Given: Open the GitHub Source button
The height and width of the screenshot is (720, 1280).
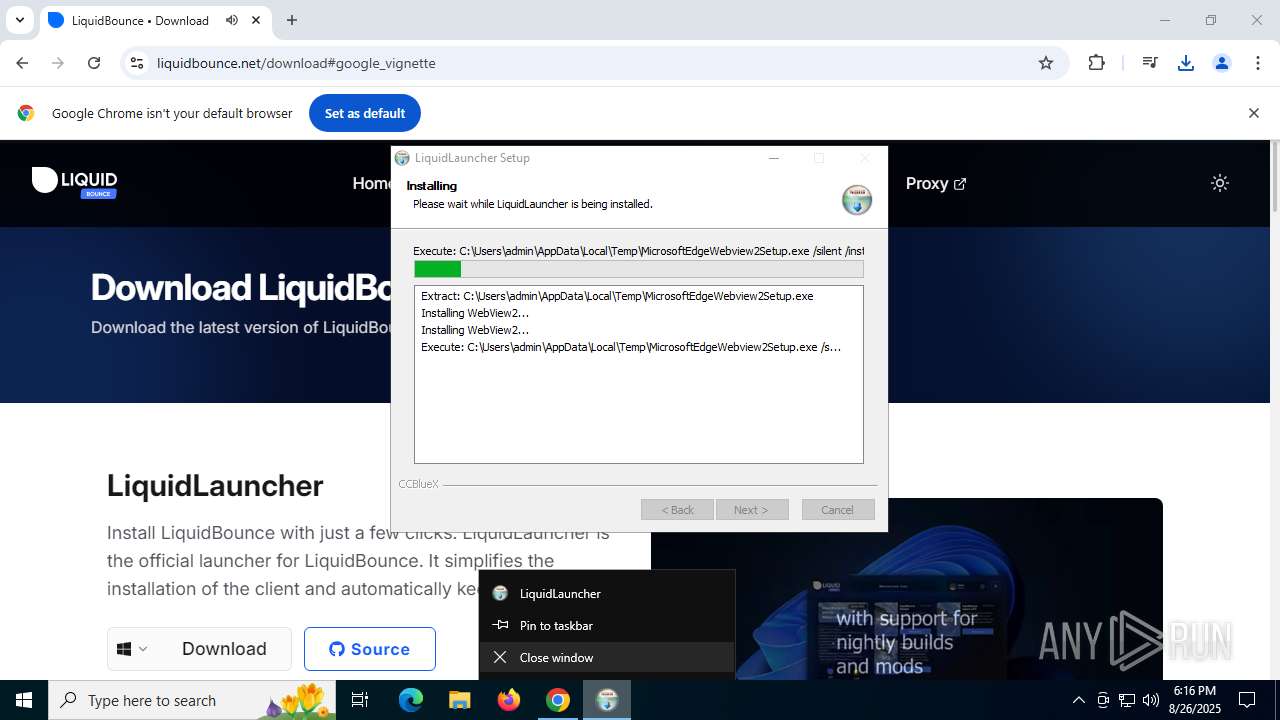Looking at the screenshot, I should point(370,649).
